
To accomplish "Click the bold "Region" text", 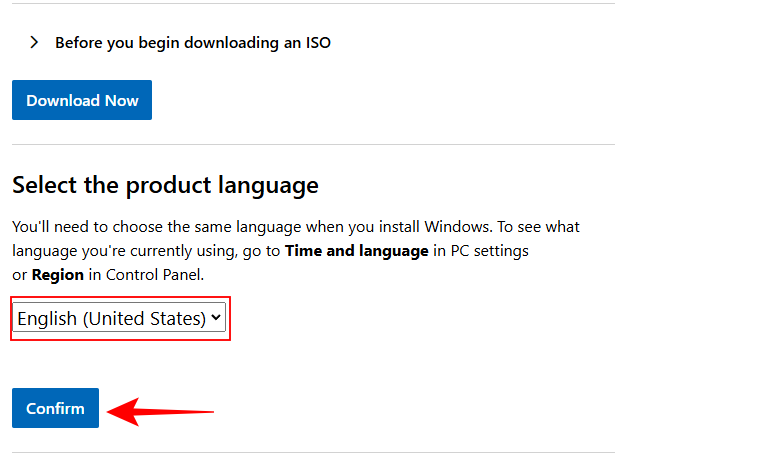I will click(58, 274).
